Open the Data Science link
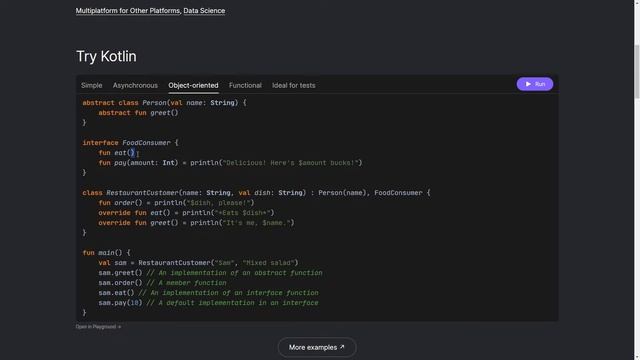The width and height of the screenshot is (640, 360). (204, 11)
